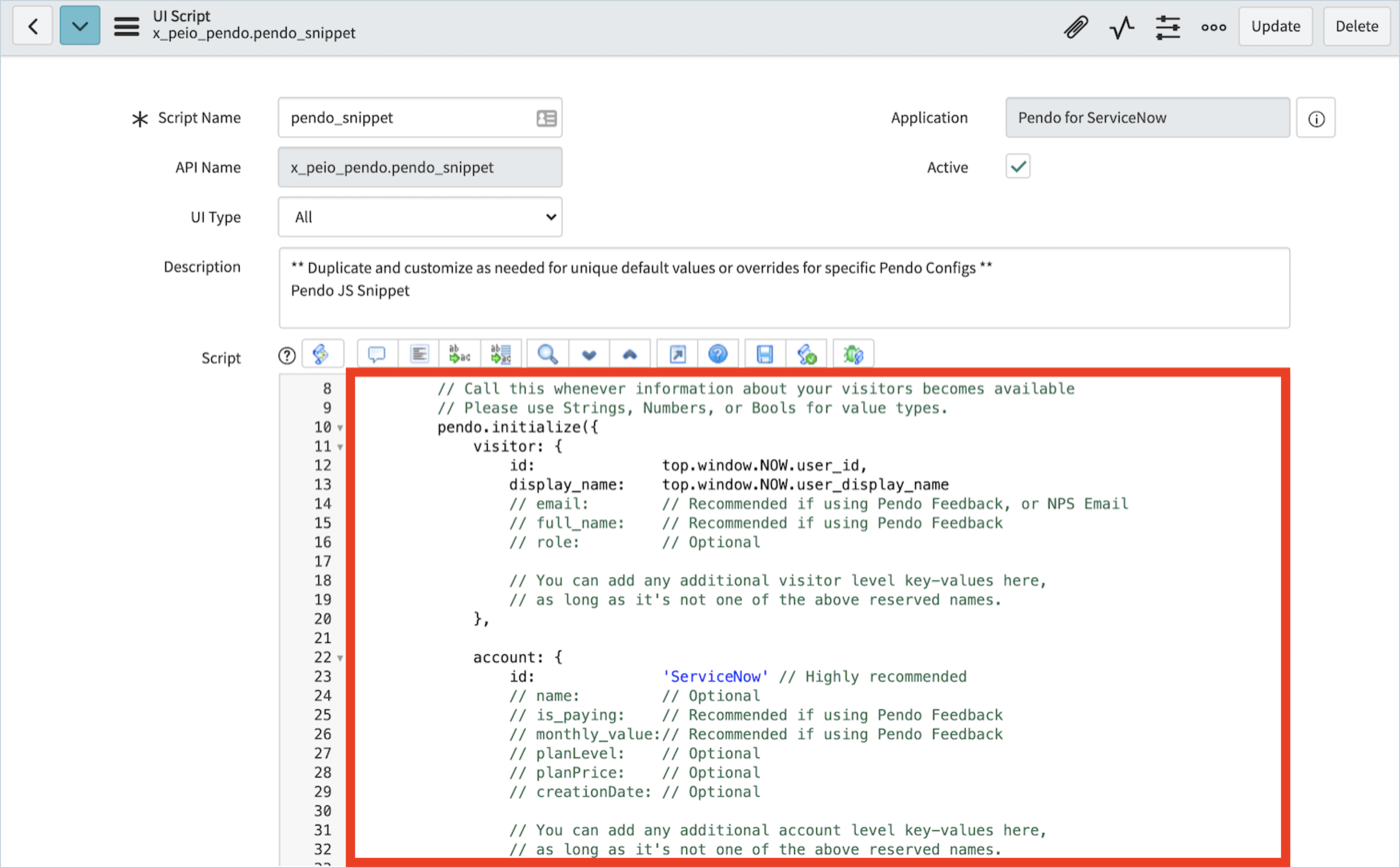The image size is (1400, 868).
Task: Open script search magnifier
Action: [548, 354]
